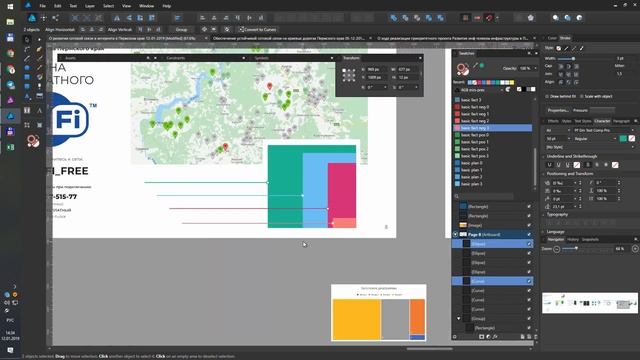Click the first Align Horizontal icon
This screenshot has width=640, height=360.
point(83,29)
